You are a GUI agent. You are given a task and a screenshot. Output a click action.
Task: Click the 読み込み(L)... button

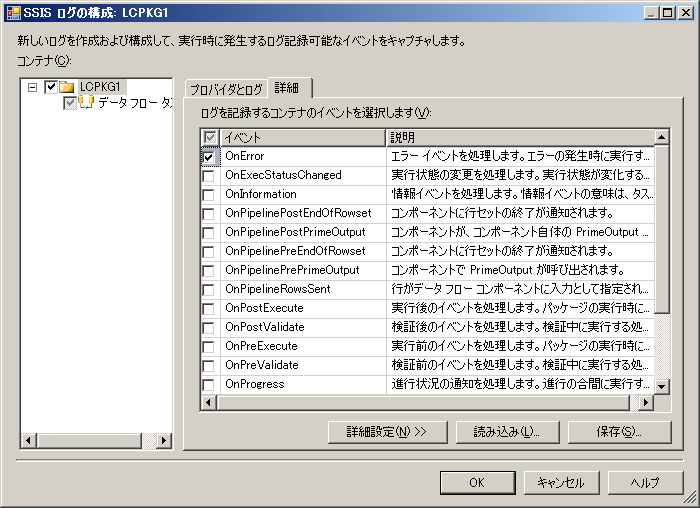(507, 432)
